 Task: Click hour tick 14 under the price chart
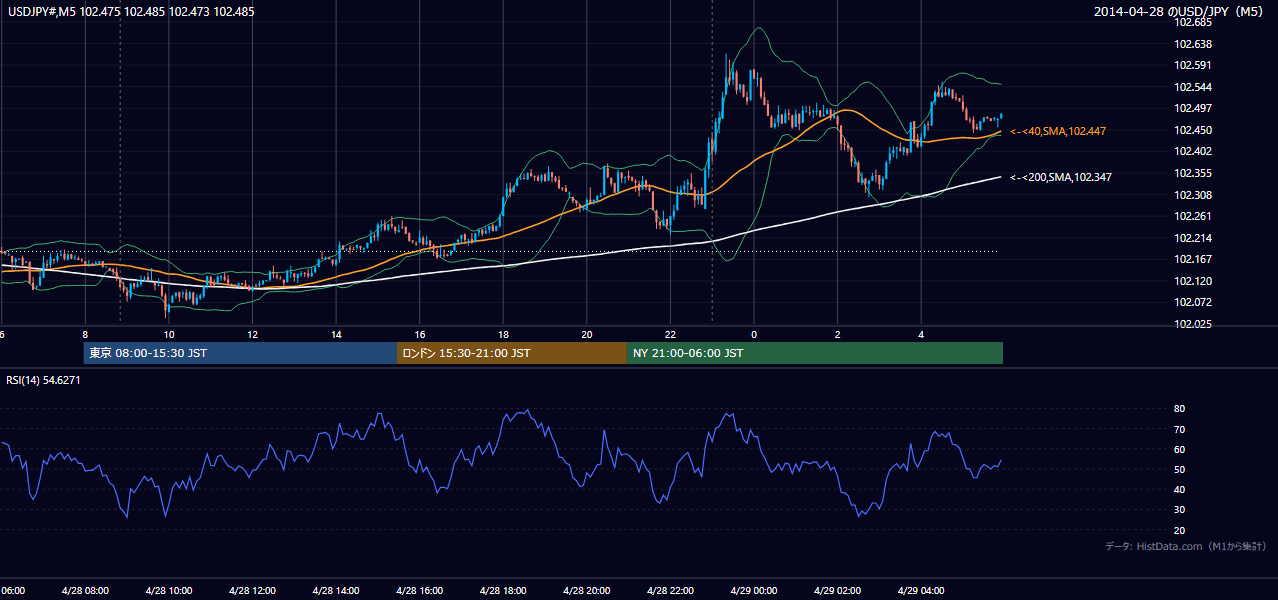click(x=336, y=334)
